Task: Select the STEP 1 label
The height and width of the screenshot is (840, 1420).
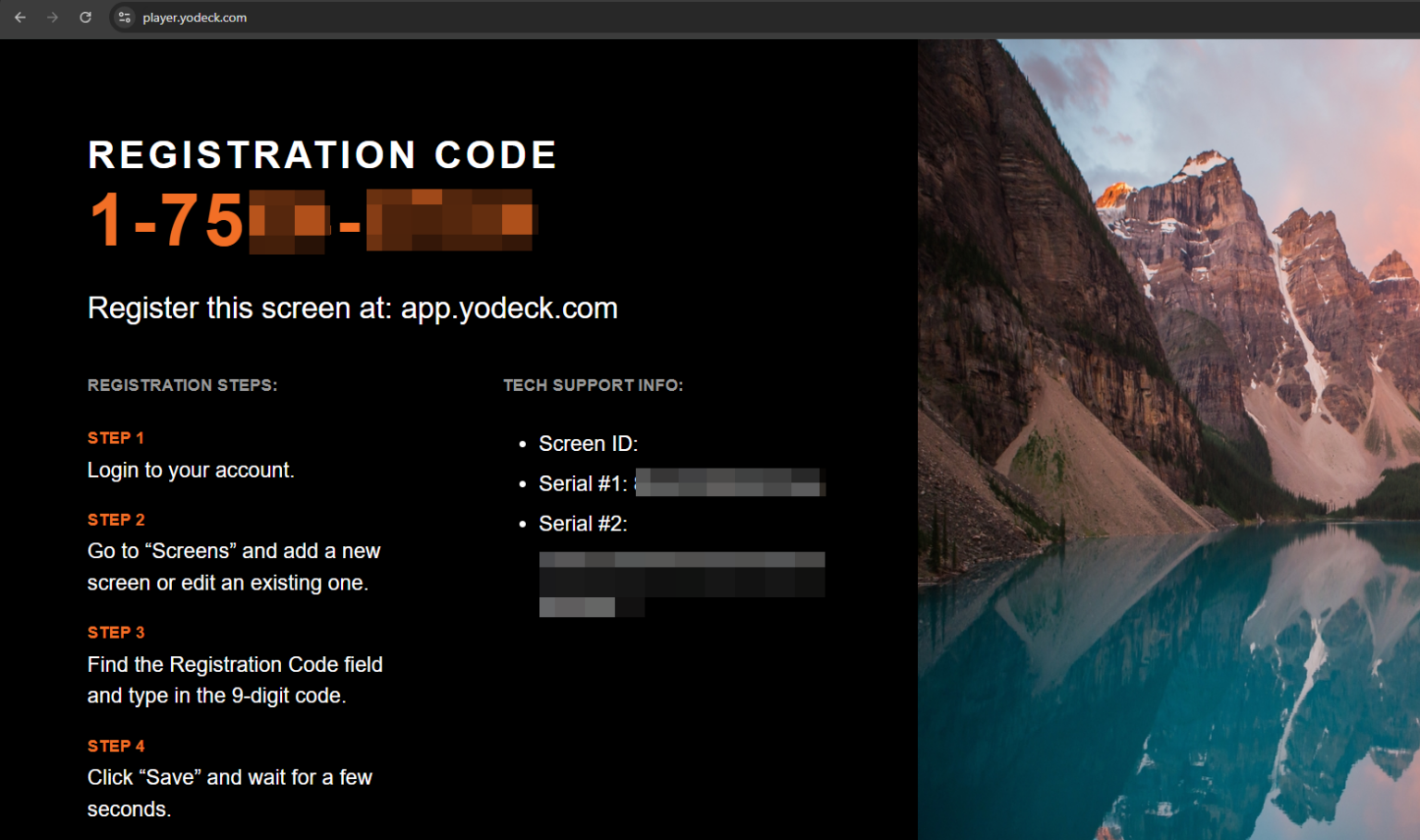Action: [116, 438]
